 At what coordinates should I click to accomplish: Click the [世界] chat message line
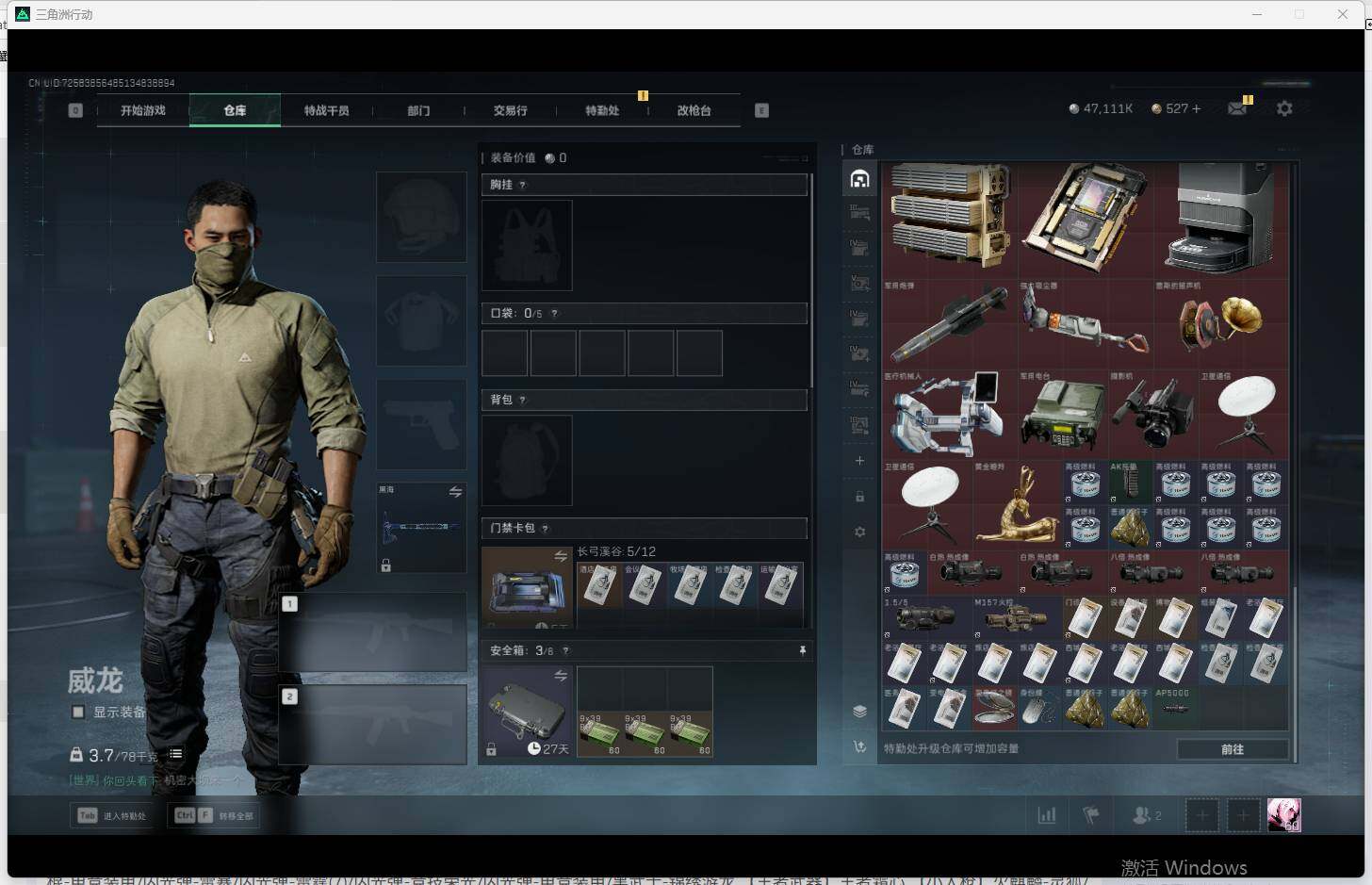pyautogui.click(x=155, y=780)
